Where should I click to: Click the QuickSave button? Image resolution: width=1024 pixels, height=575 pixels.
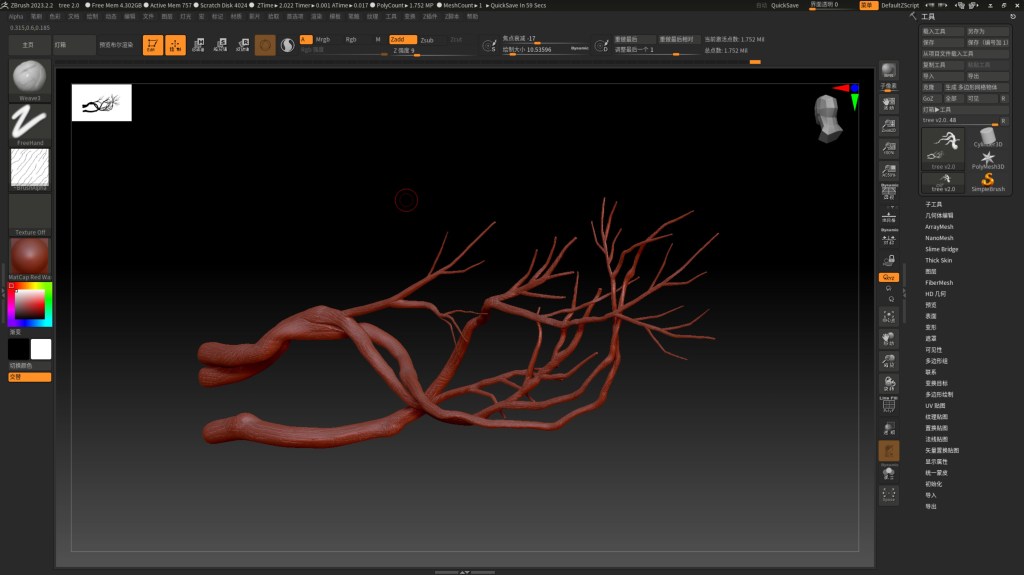pyautogui.click(x=785, y=5)
